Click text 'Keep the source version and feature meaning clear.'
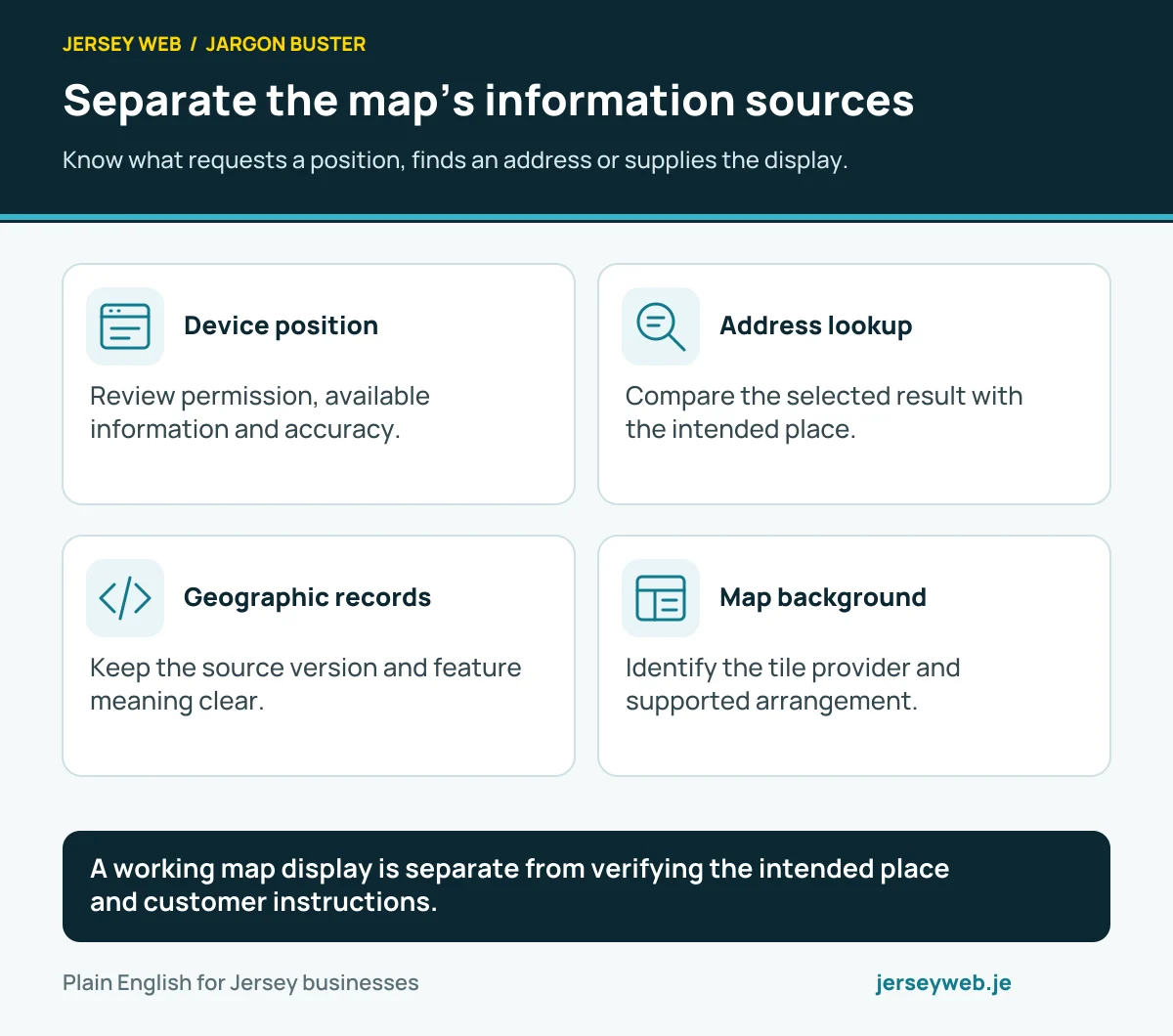 305,684
